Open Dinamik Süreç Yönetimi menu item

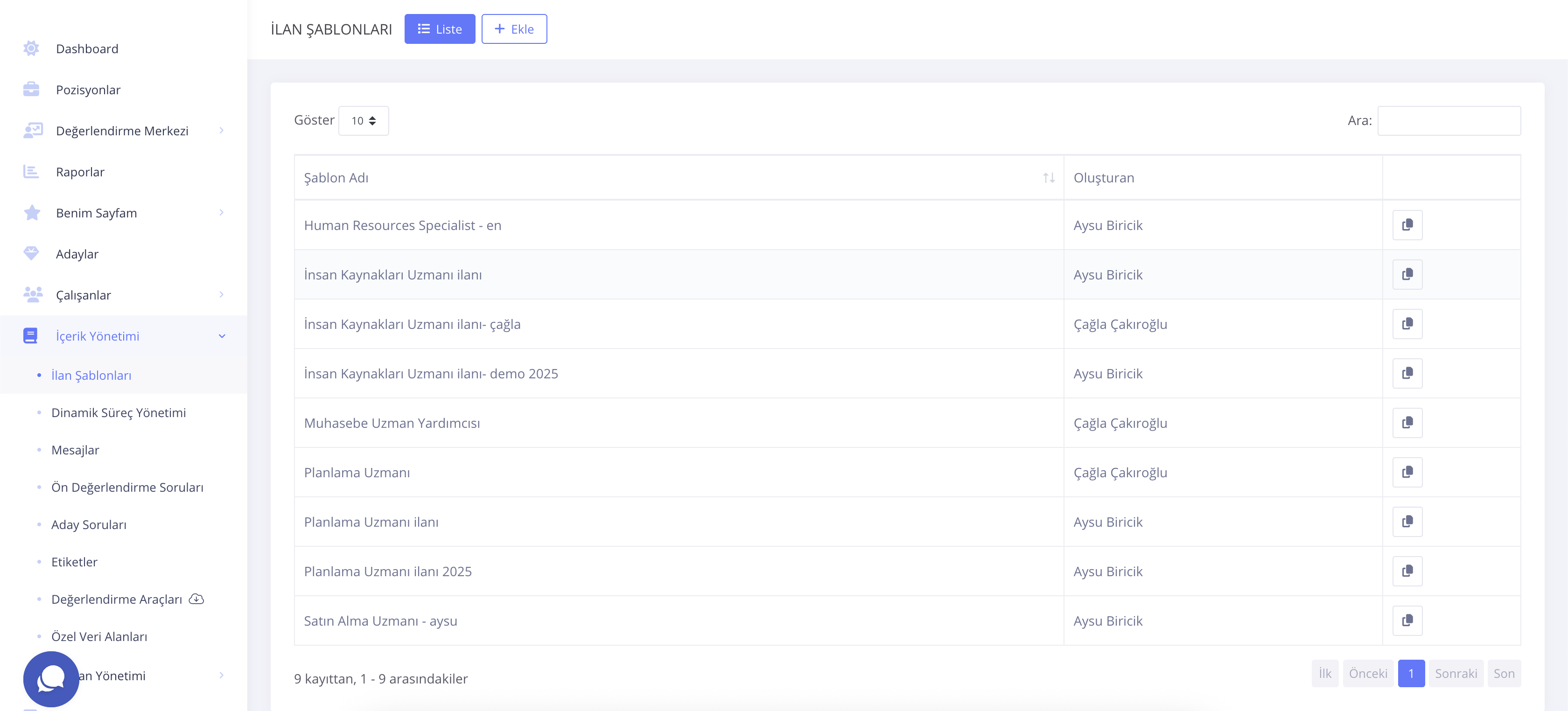coord(119,413)
